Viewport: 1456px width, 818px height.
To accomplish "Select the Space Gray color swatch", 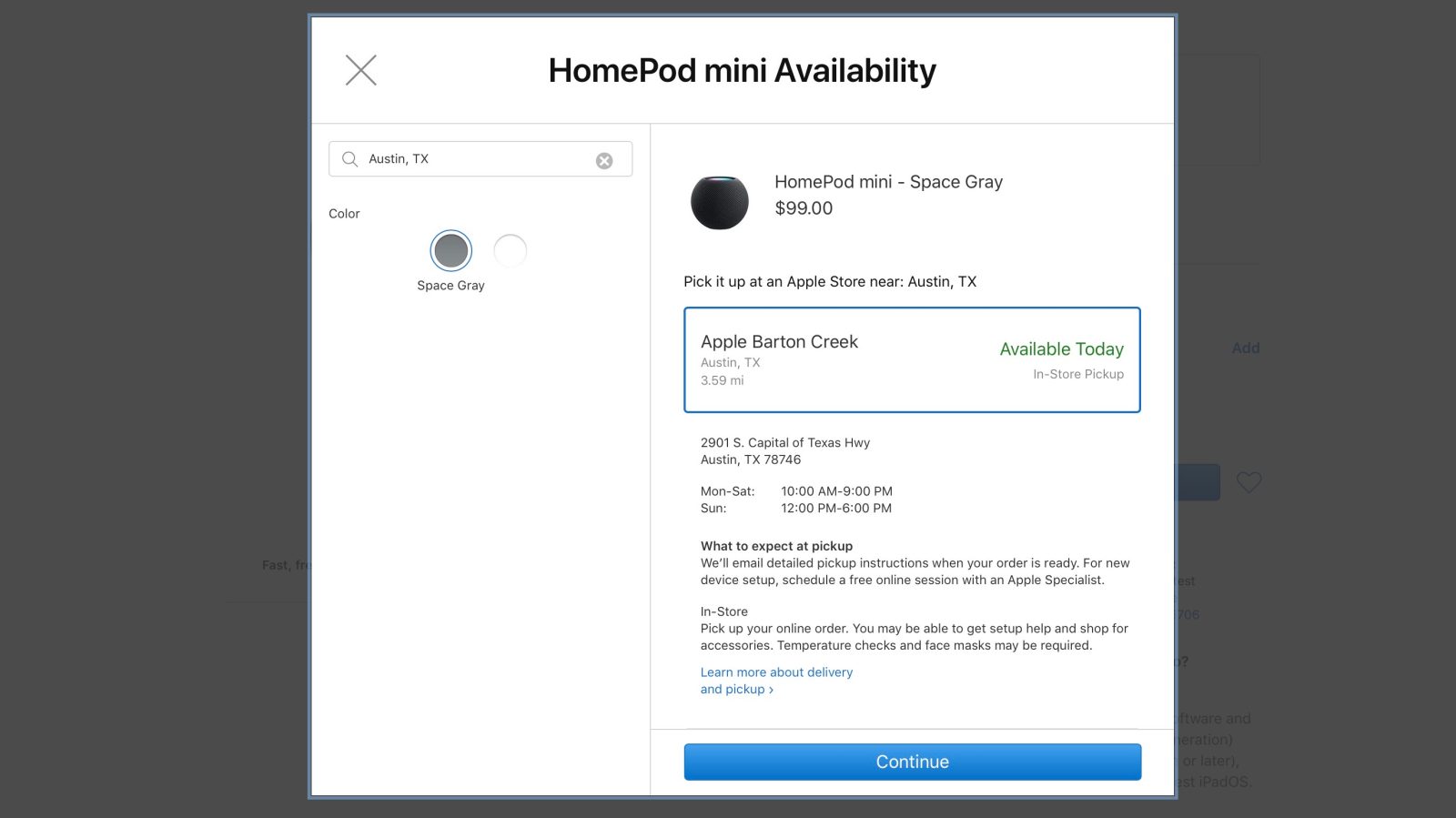I will tap(451, 251).
